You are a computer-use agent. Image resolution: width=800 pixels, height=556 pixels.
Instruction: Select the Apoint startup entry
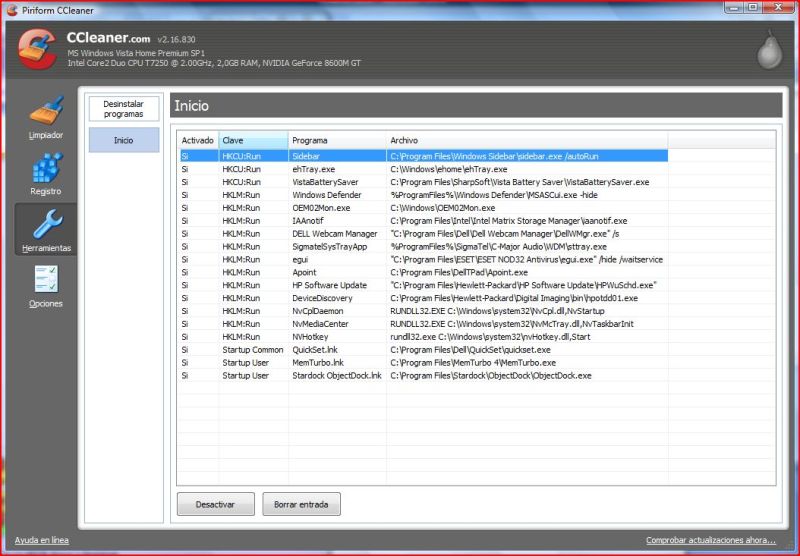(x=423, y=272)
